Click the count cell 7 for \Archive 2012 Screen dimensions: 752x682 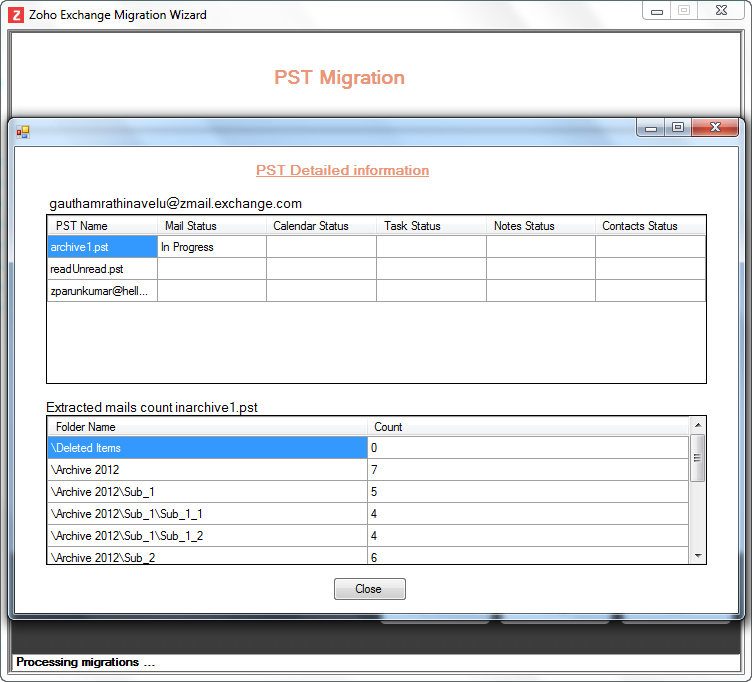(528, 470)
